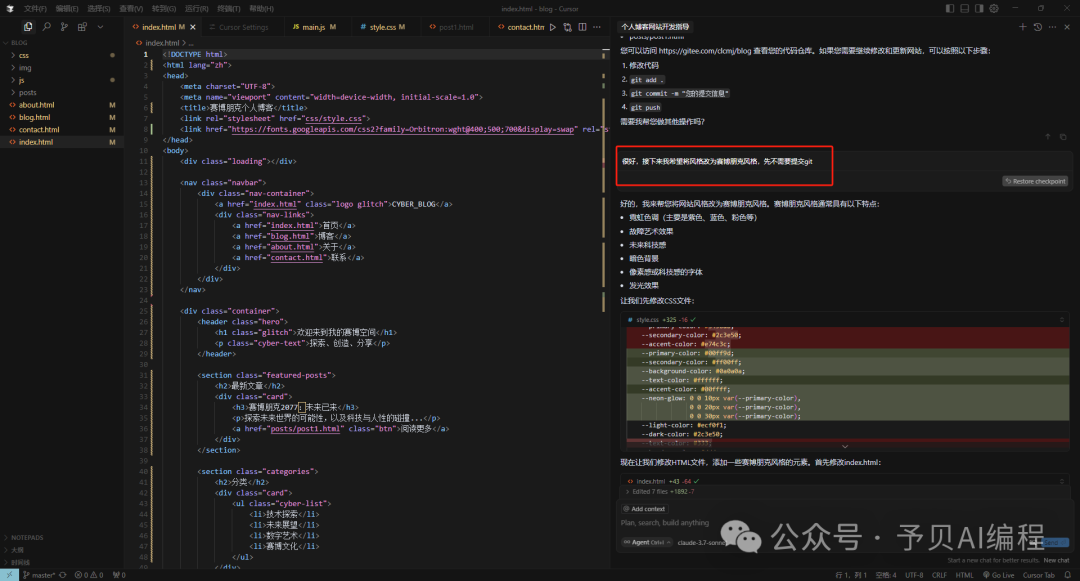
Task: Open the 帮助(H) menu
Action: click(261, 8)
